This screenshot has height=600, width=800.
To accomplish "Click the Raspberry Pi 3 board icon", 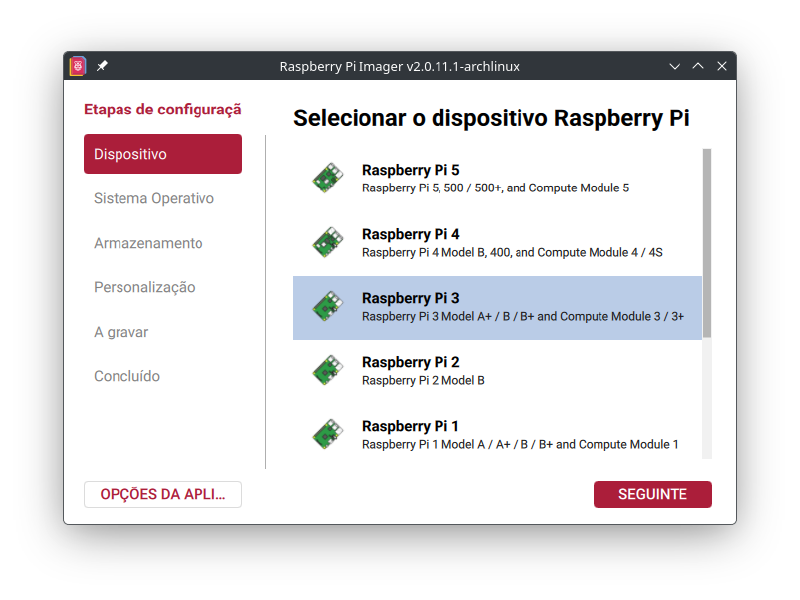I will 328,306.
